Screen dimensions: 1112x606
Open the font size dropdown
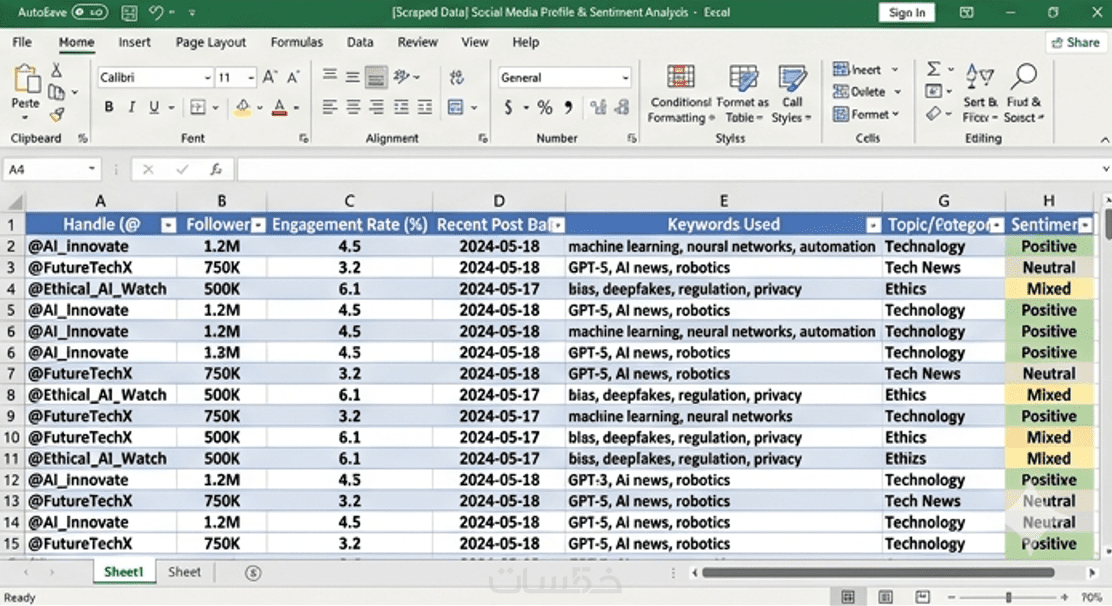click(x=251, y=77)
